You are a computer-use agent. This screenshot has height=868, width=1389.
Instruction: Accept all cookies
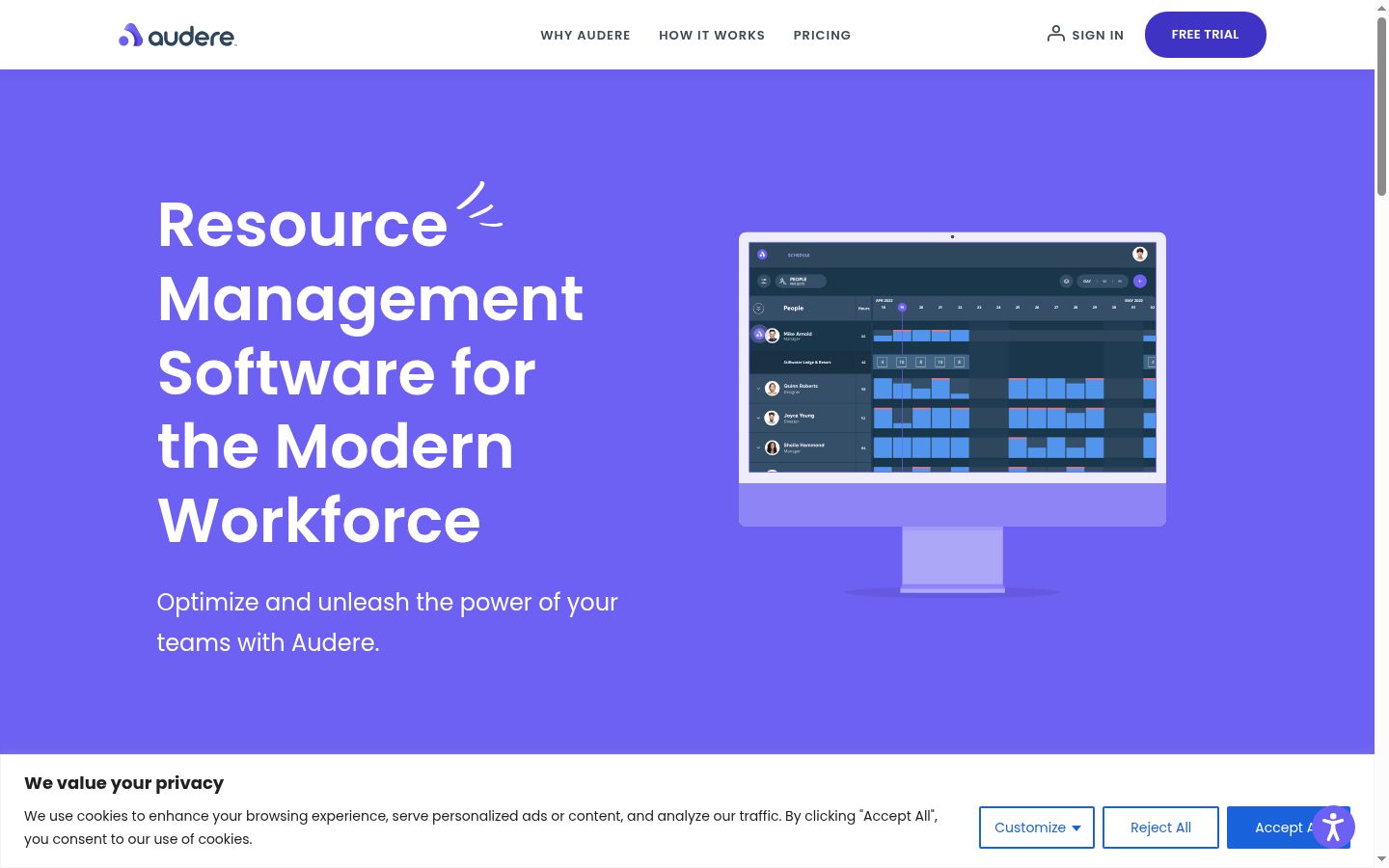tap(1269, 827)
